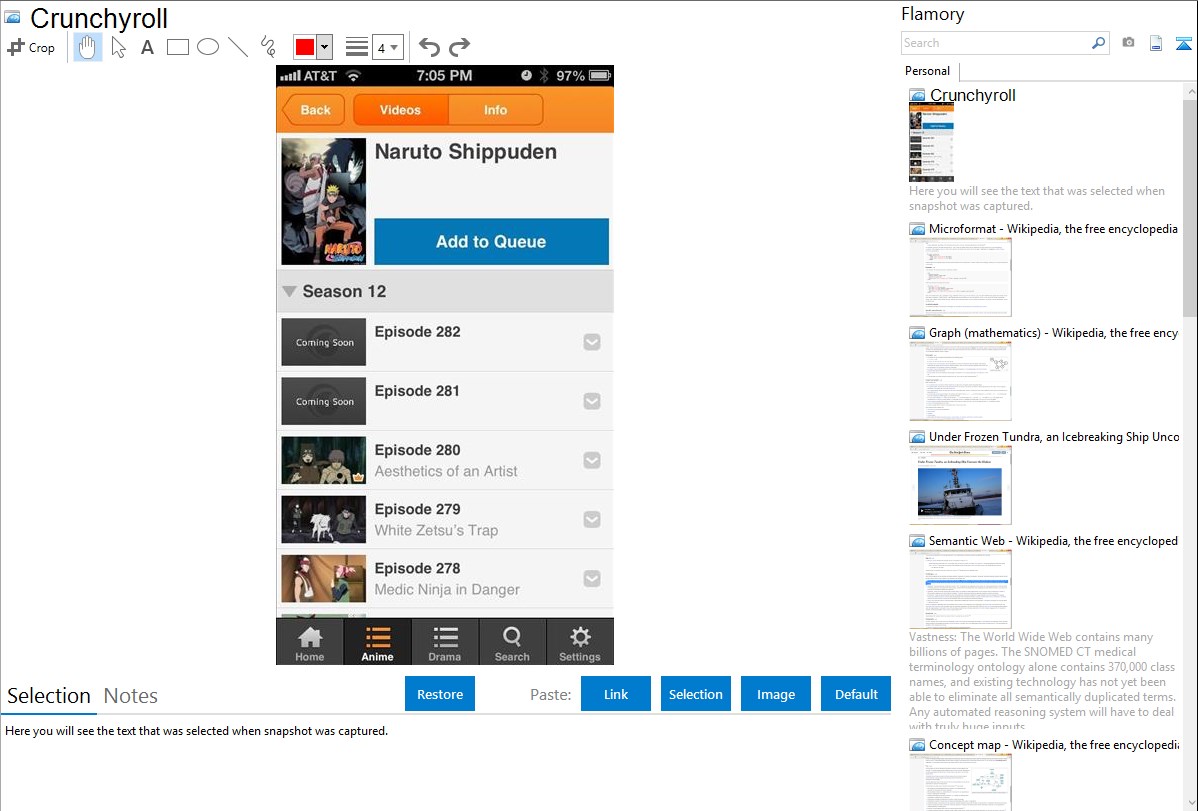Click the icon beside Under Frozen Tundra title
Image resolution: width=1198 pixels, height=811 pixels.
pyautogui.click(x=917, y=437)
